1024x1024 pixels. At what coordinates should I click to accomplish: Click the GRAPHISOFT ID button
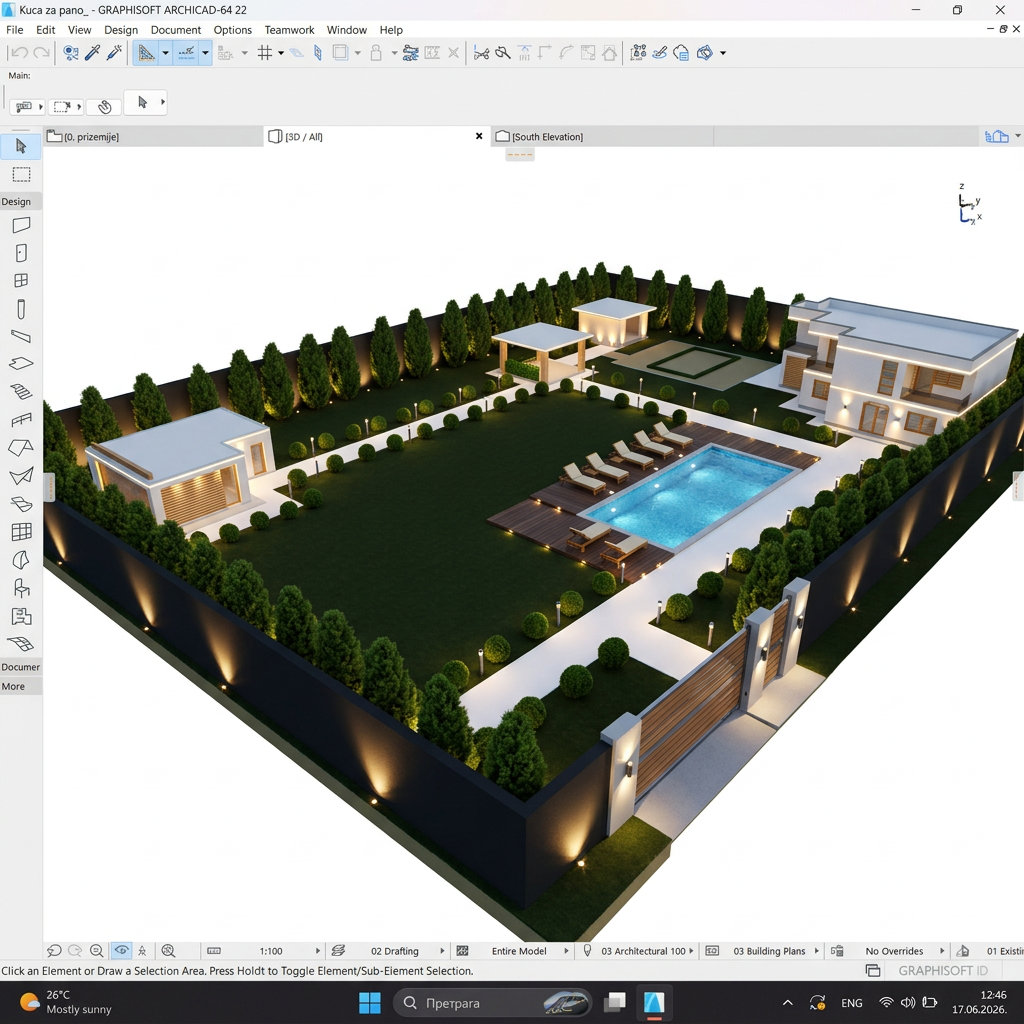(x=942, y=970)
